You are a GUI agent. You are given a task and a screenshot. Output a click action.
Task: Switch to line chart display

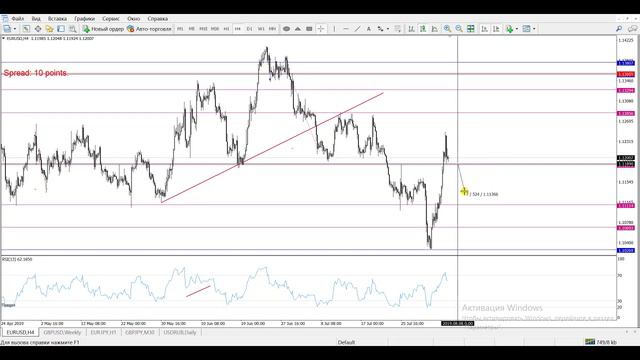435,29
